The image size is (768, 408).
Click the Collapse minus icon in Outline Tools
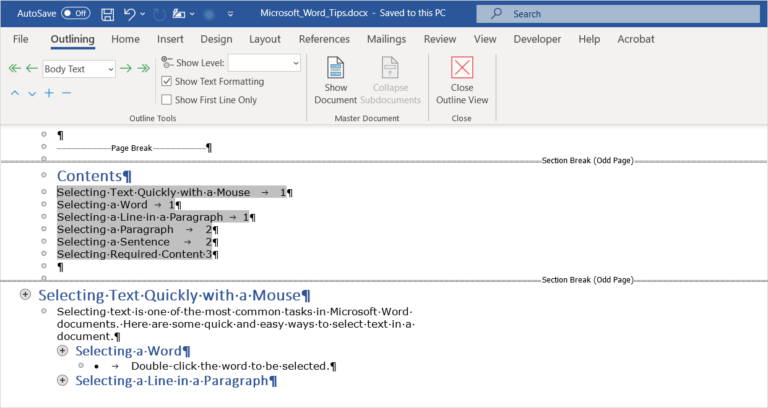pyautogui.click(x=66, y=93)
